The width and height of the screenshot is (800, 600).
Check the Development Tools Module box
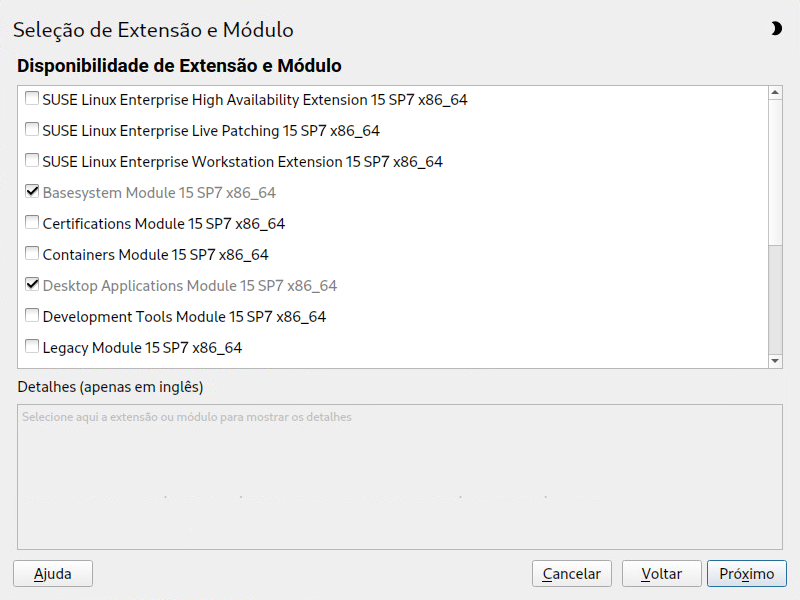tap(32, 316)
